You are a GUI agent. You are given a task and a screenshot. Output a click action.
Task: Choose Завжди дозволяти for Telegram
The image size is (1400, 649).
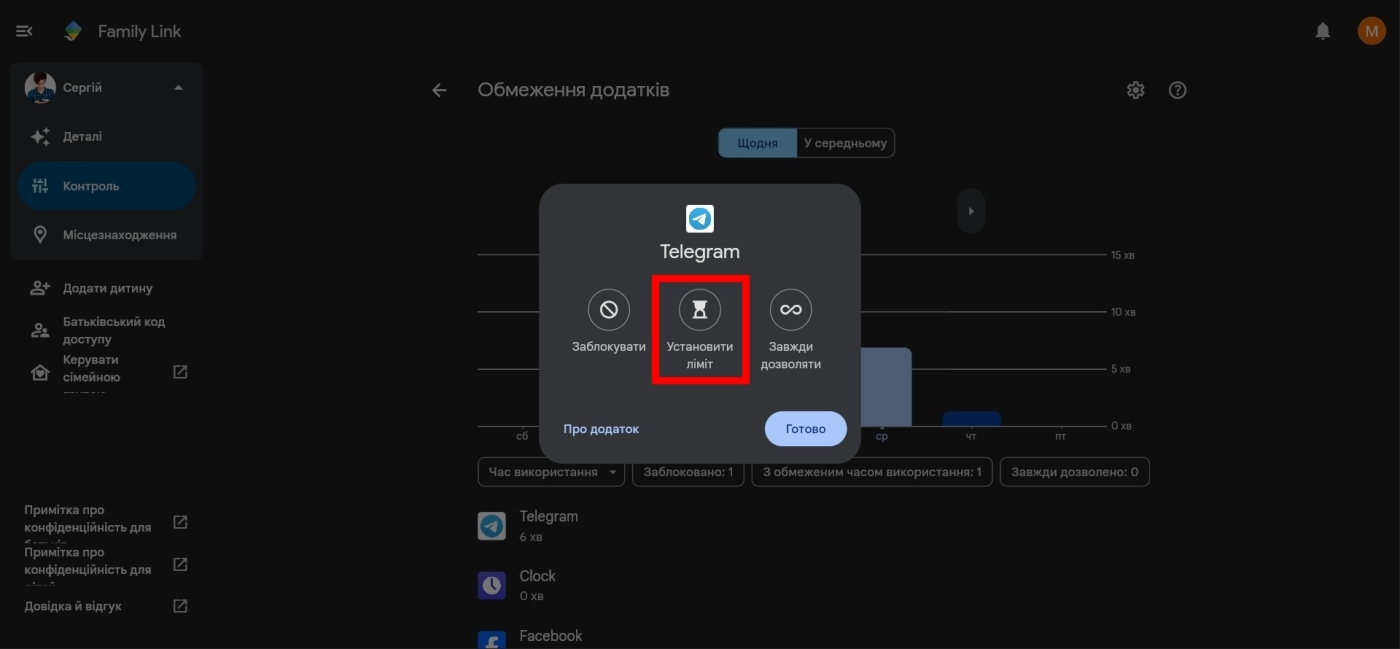pyautogui.click(x=791, y=331)
